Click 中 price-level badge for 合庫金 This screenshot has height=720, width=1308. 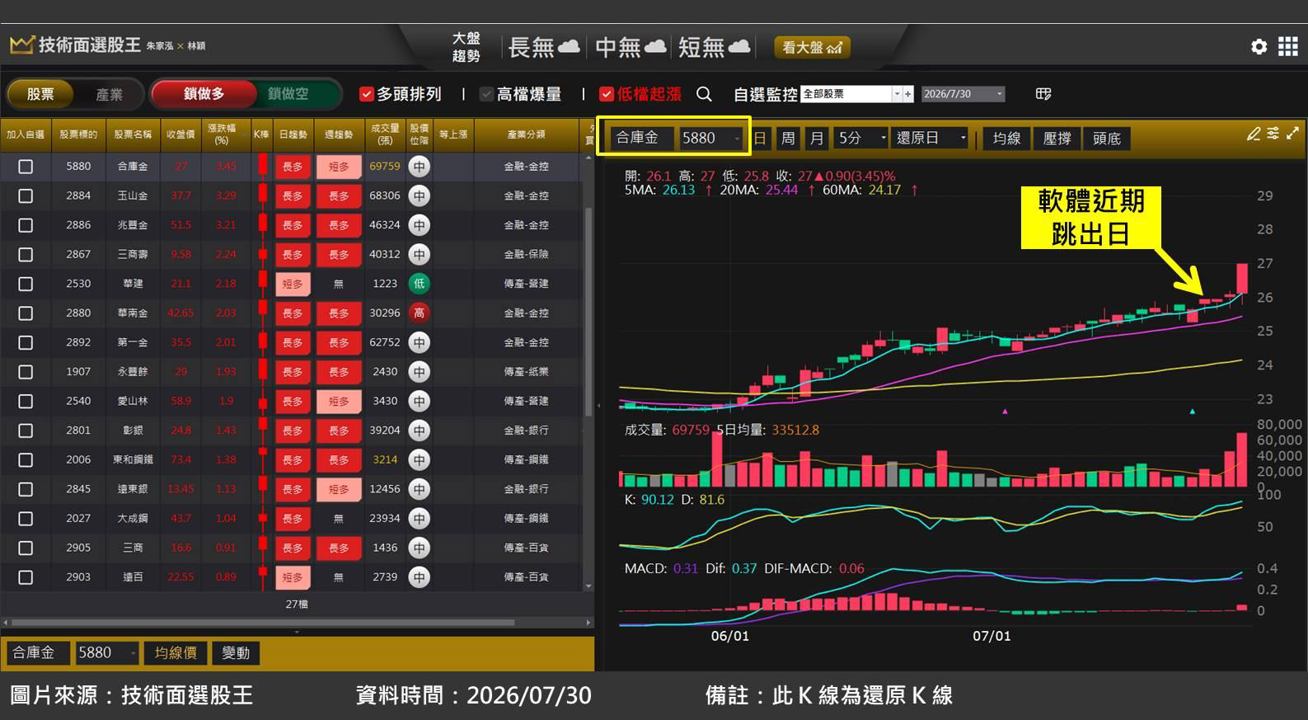[x=419, y=167]
